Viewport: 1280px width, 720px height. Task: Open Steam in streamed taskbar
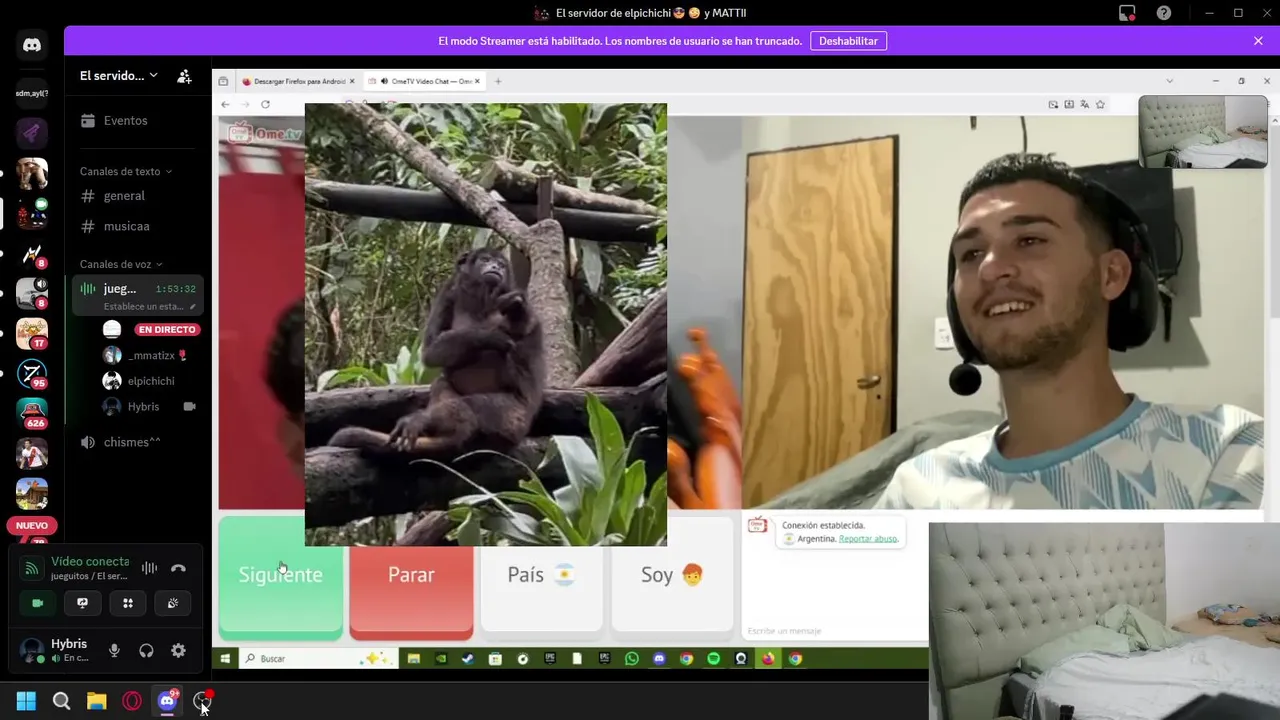tap(468, 658)
